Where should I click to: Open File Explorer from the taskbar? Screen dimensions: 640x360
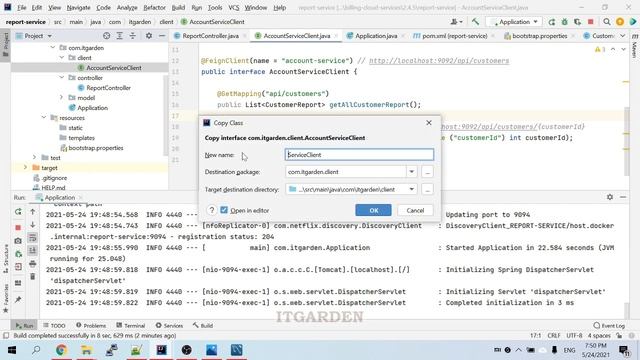coord(86,350)
